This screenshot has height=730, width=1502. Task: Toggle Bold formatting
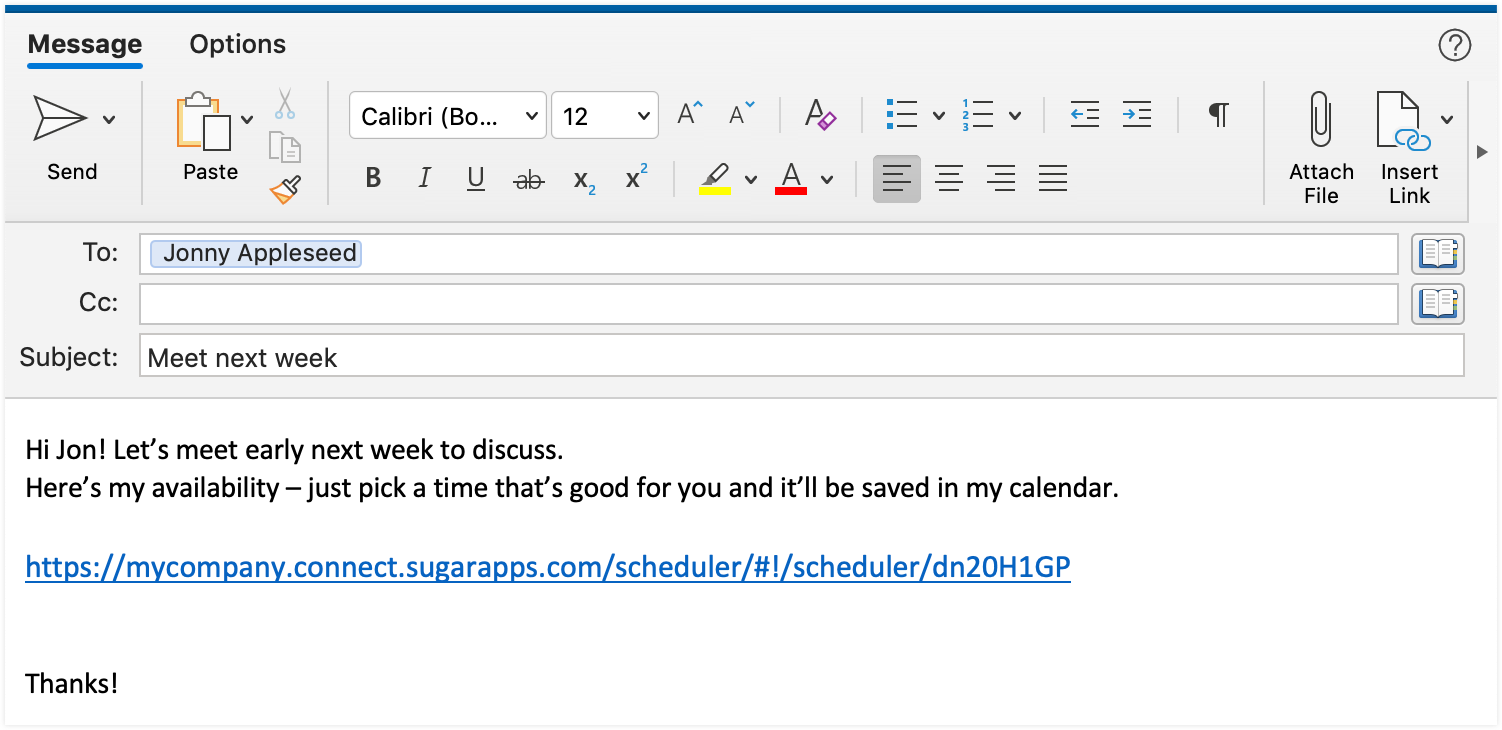tap(374, 179)
